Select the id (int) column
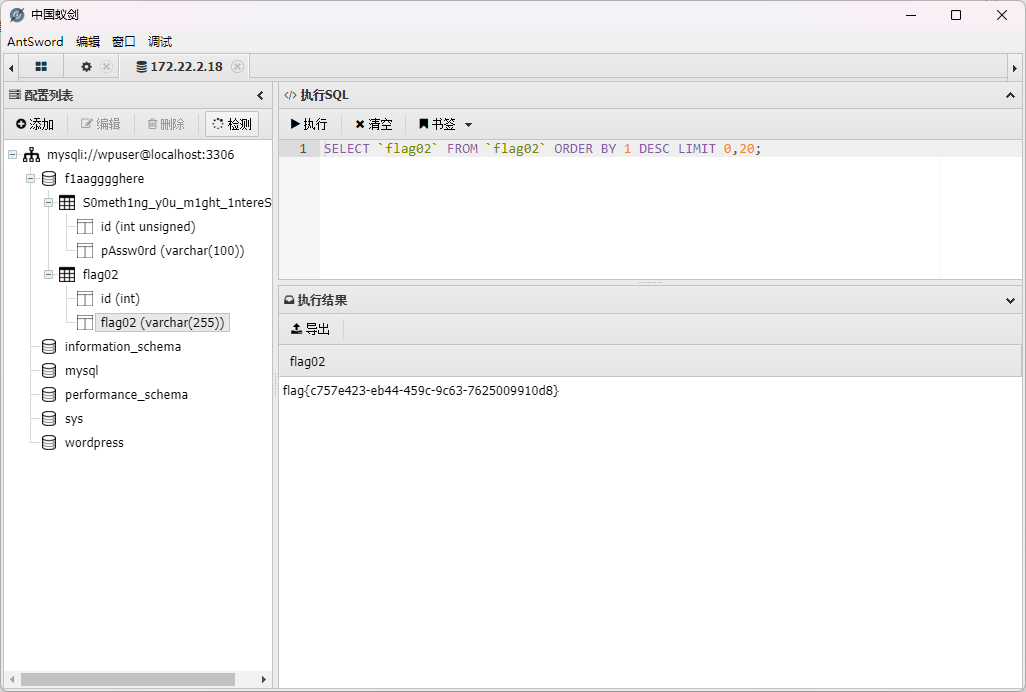Viewport: 1026px width, 692px height. pos(120,299)
